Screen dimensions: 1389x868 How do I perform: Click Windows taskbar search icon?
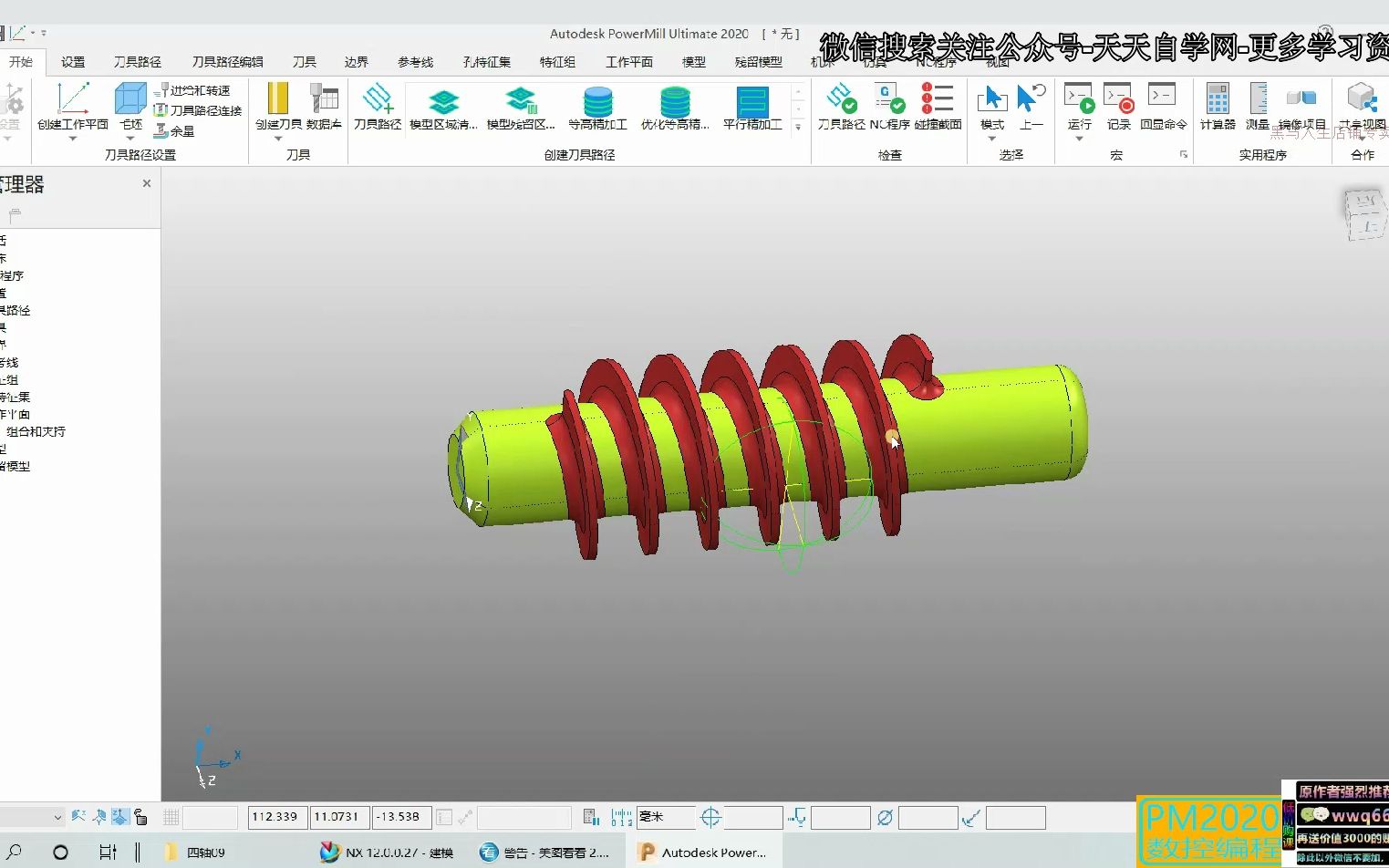click(x=16, y=852)
